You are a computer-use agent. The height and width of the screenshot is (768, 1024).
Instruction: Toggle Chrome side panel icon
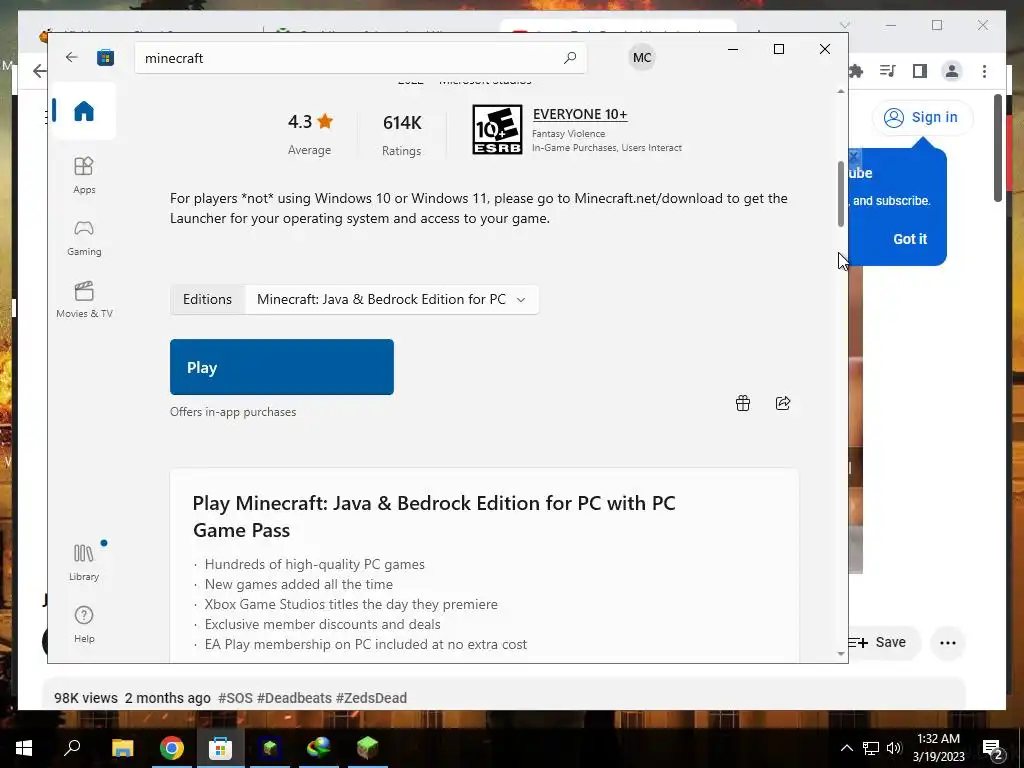(920, 71)
